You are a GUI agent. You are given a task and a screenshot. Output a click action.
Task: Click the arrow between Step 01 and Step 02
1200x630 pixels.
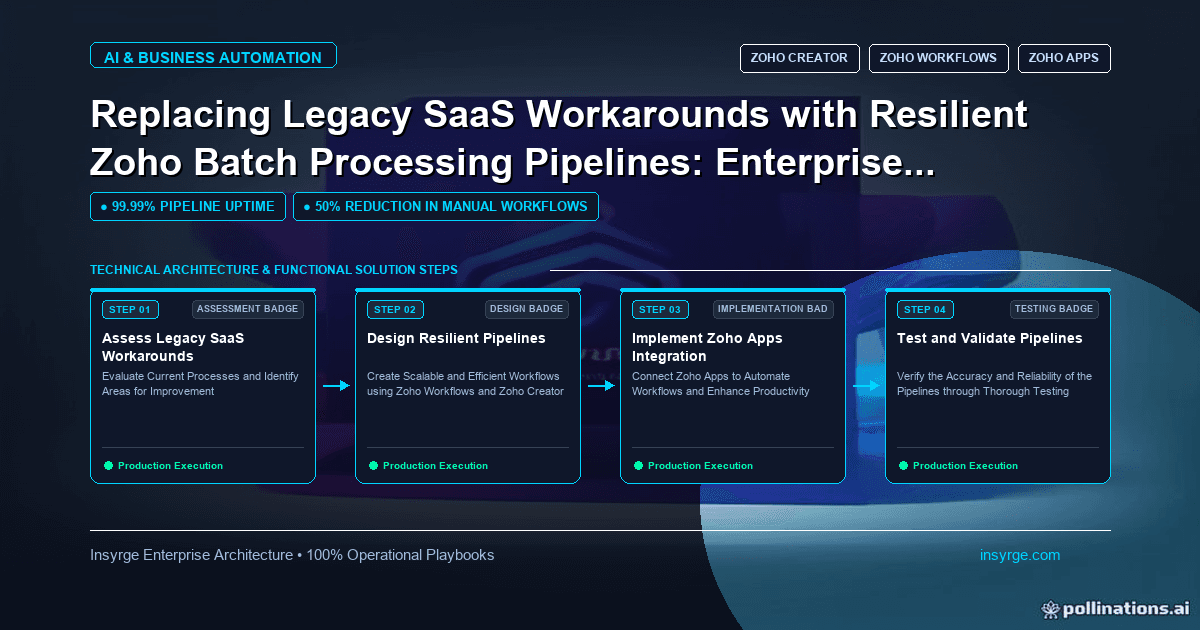(x=337, y=385)
